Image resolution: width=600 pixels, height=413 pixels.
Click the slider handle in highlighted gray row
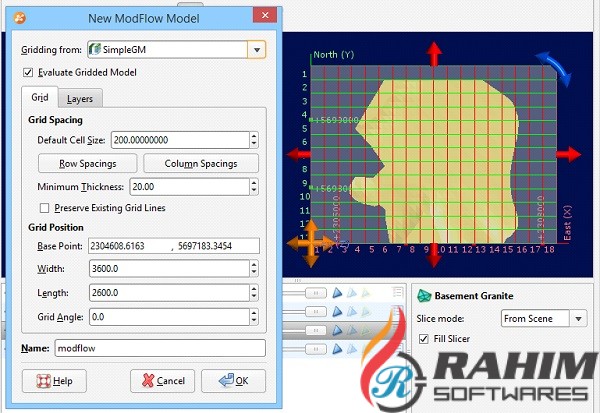pos(316,330)
